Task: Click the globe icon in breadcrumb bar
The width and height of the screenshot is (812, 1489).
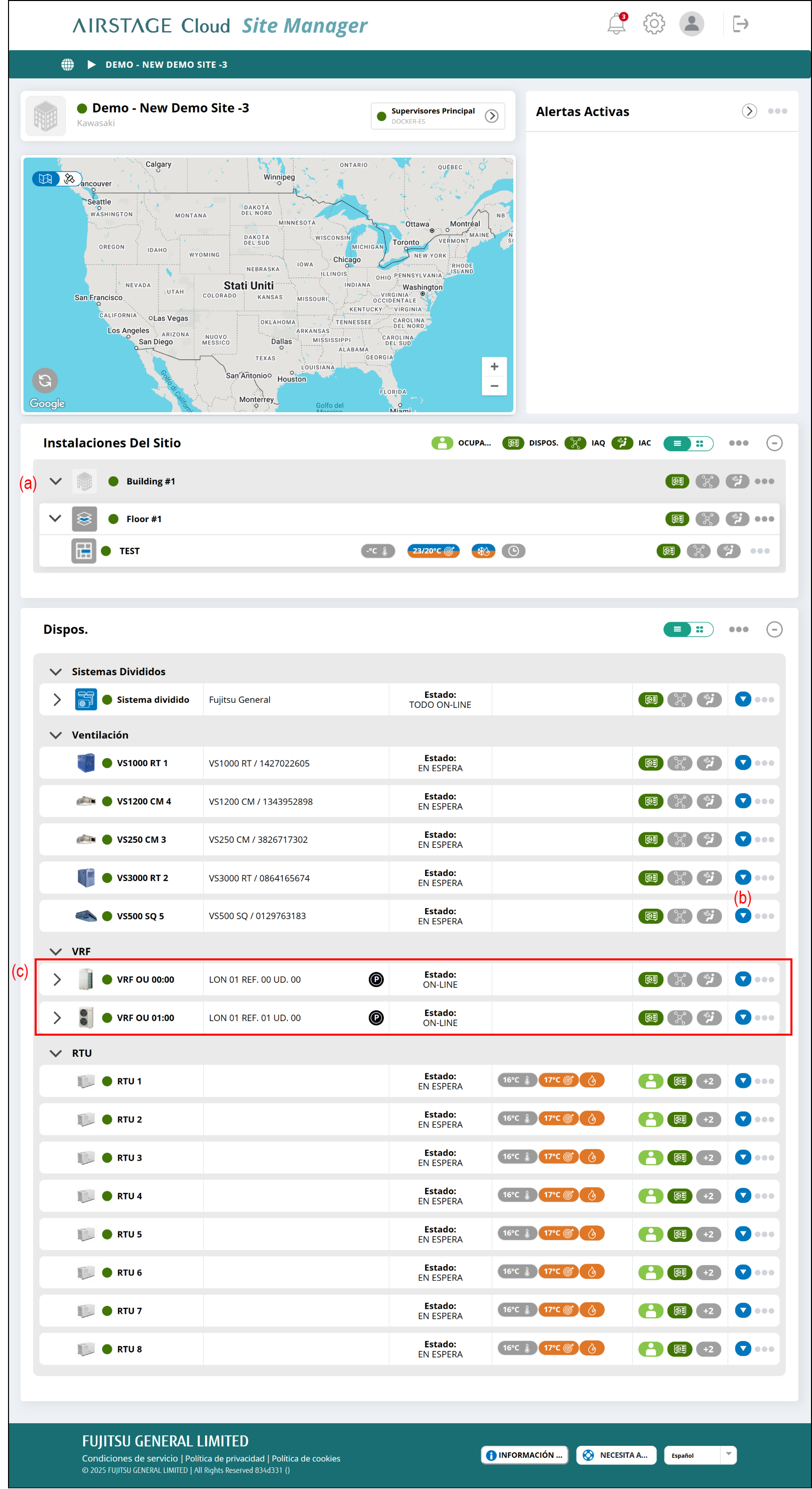Action: pyautogui.click(x=68, y=65)
